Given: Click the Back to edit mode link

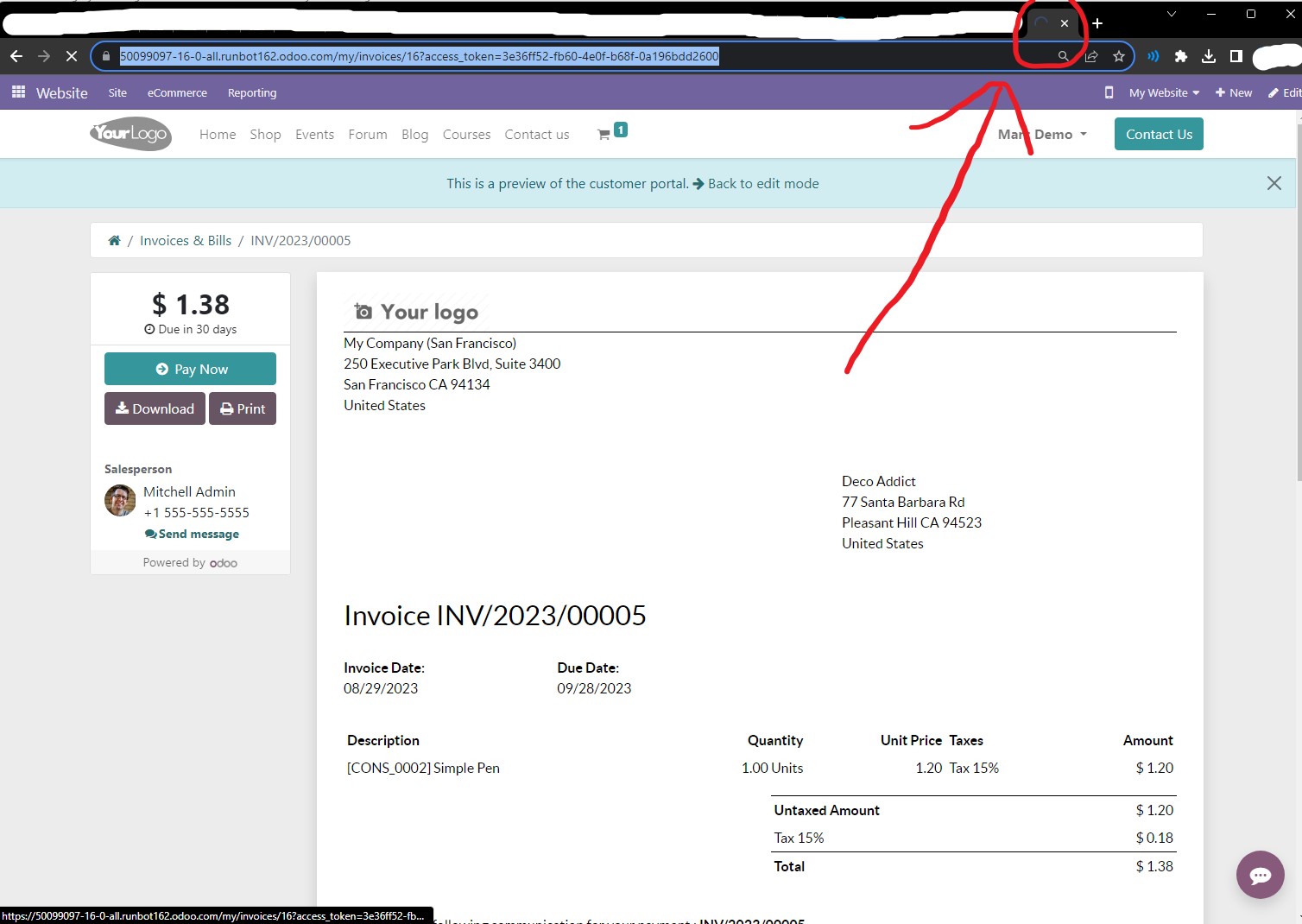Looking at the screenshot, I should (763, 183).
